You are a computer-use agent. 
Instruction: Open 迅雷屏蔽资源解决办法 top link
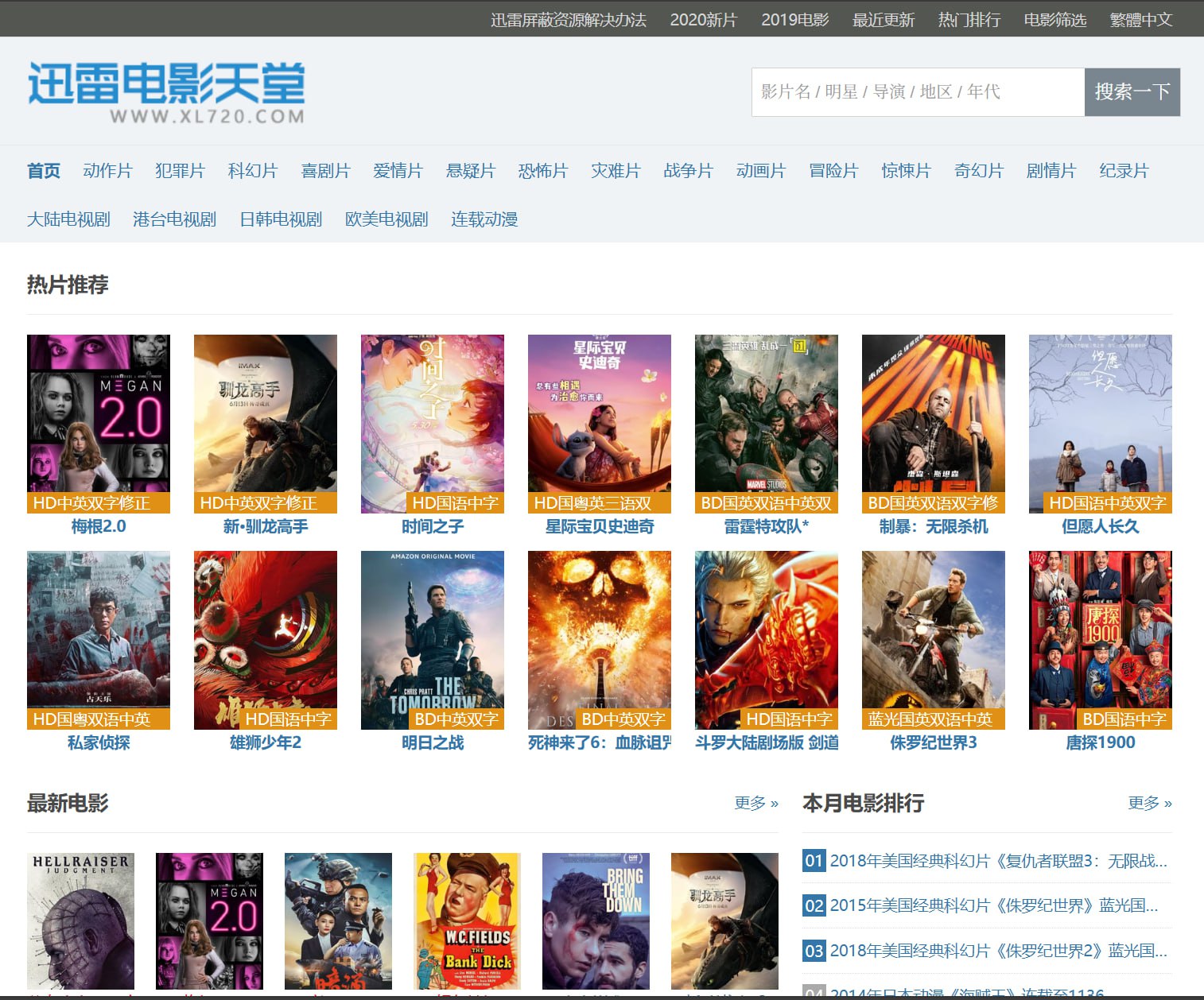[569, 20]
